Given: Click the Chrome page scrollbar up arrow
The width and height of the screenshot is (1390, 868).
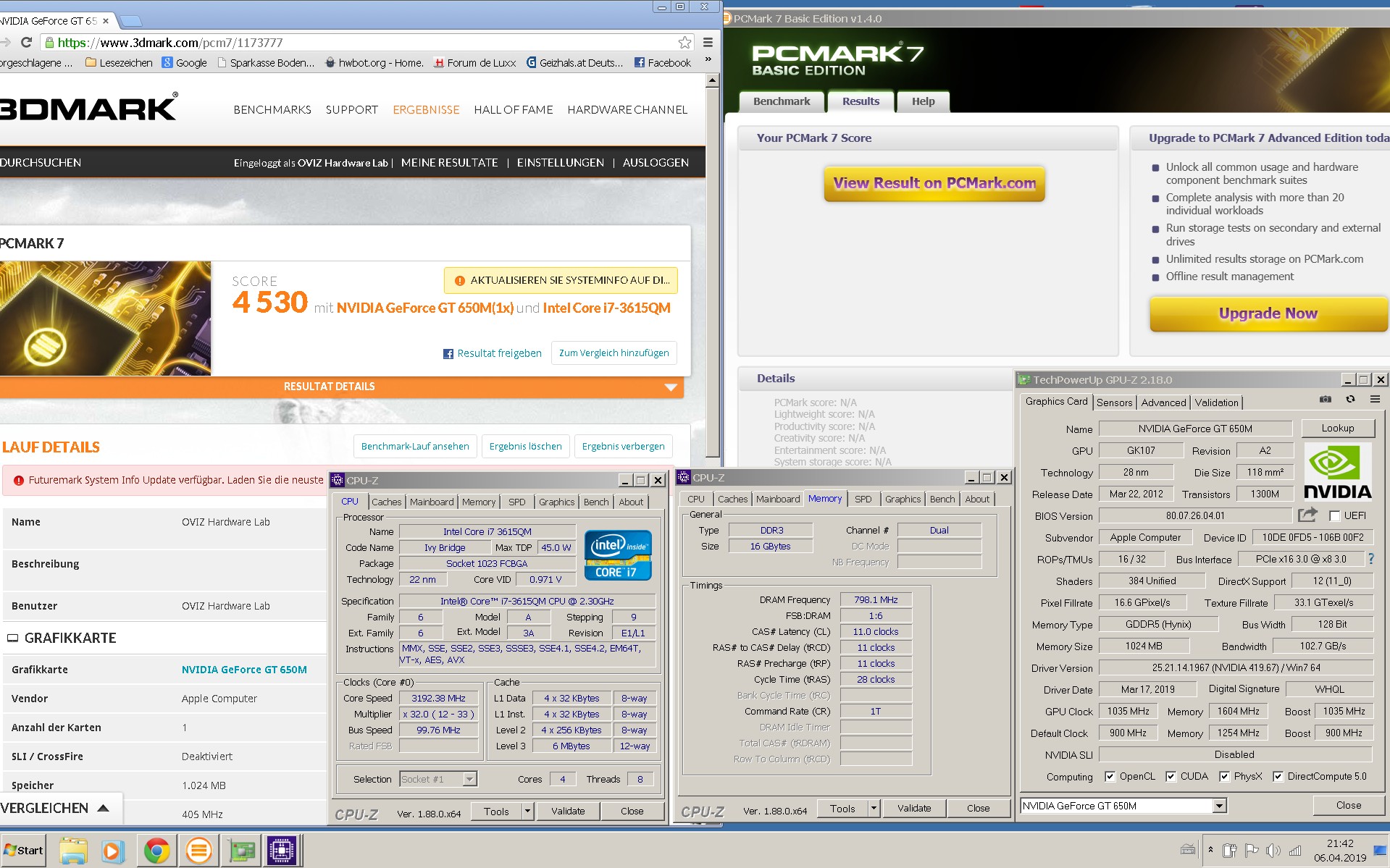Looking at the screenshot, I should (x=712, y=80).
